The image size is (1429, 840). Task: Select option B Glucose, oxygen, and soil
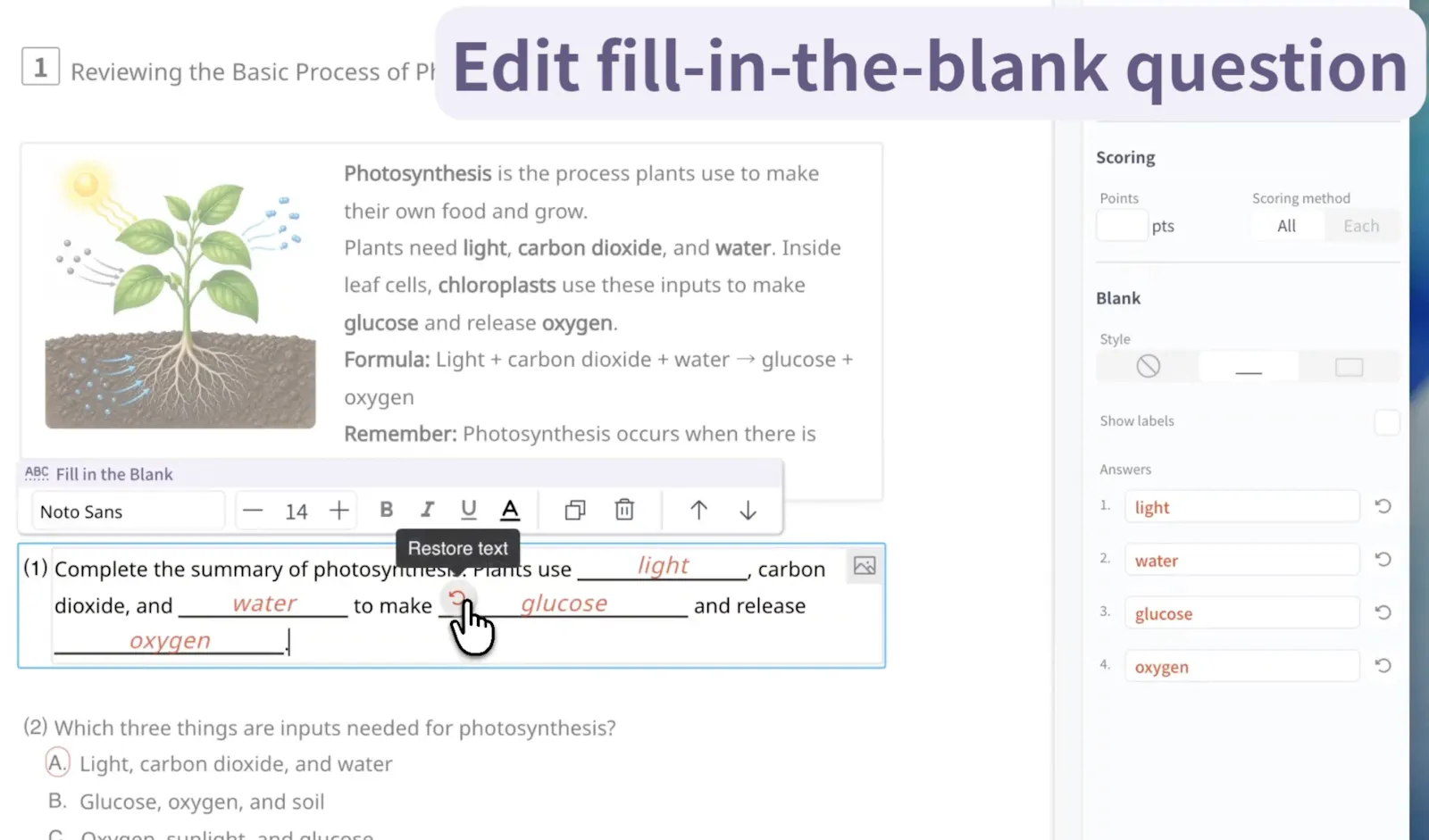[x=186, y=802]
